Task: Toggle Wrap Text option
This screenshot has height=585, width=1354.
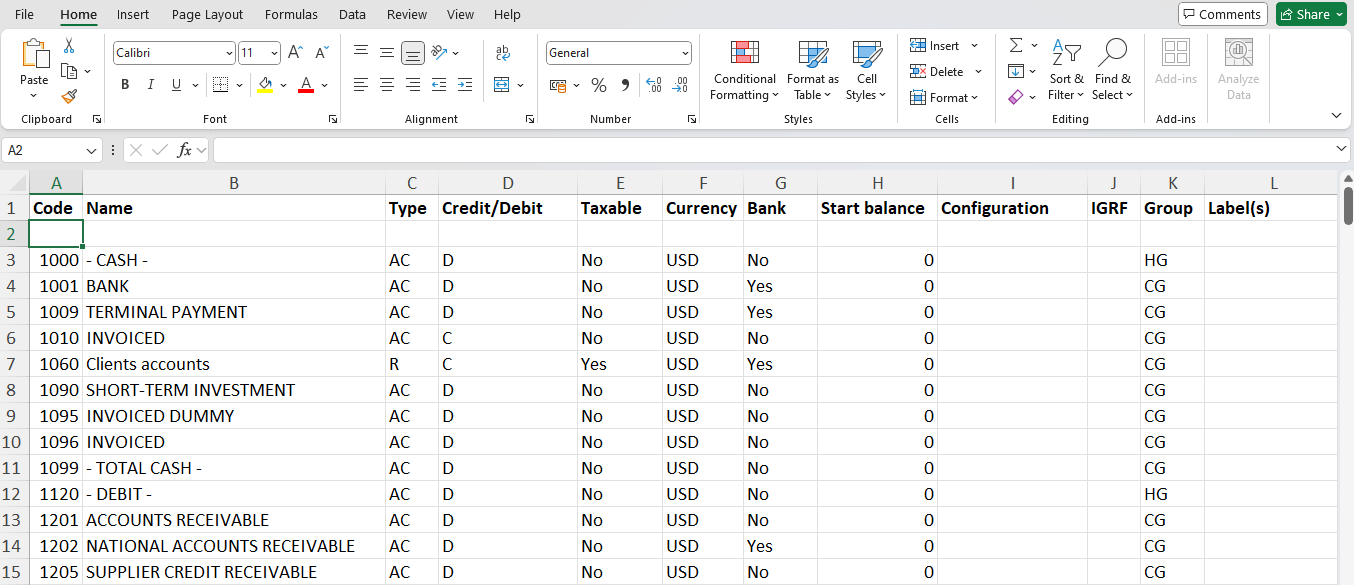Action: tap(503, 53)
